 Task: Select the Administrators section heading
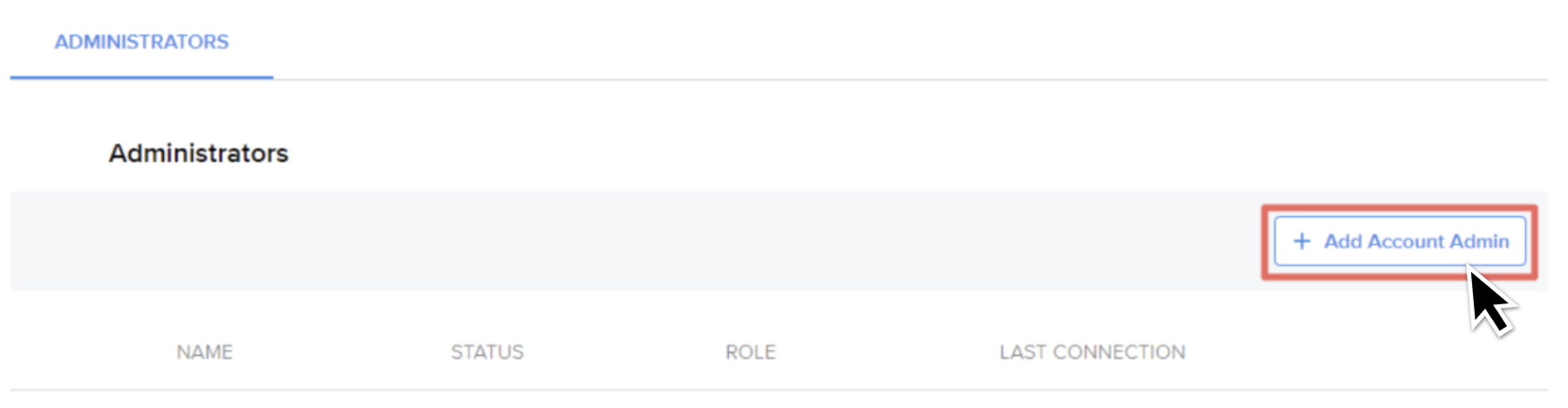[x=198, y=153]
